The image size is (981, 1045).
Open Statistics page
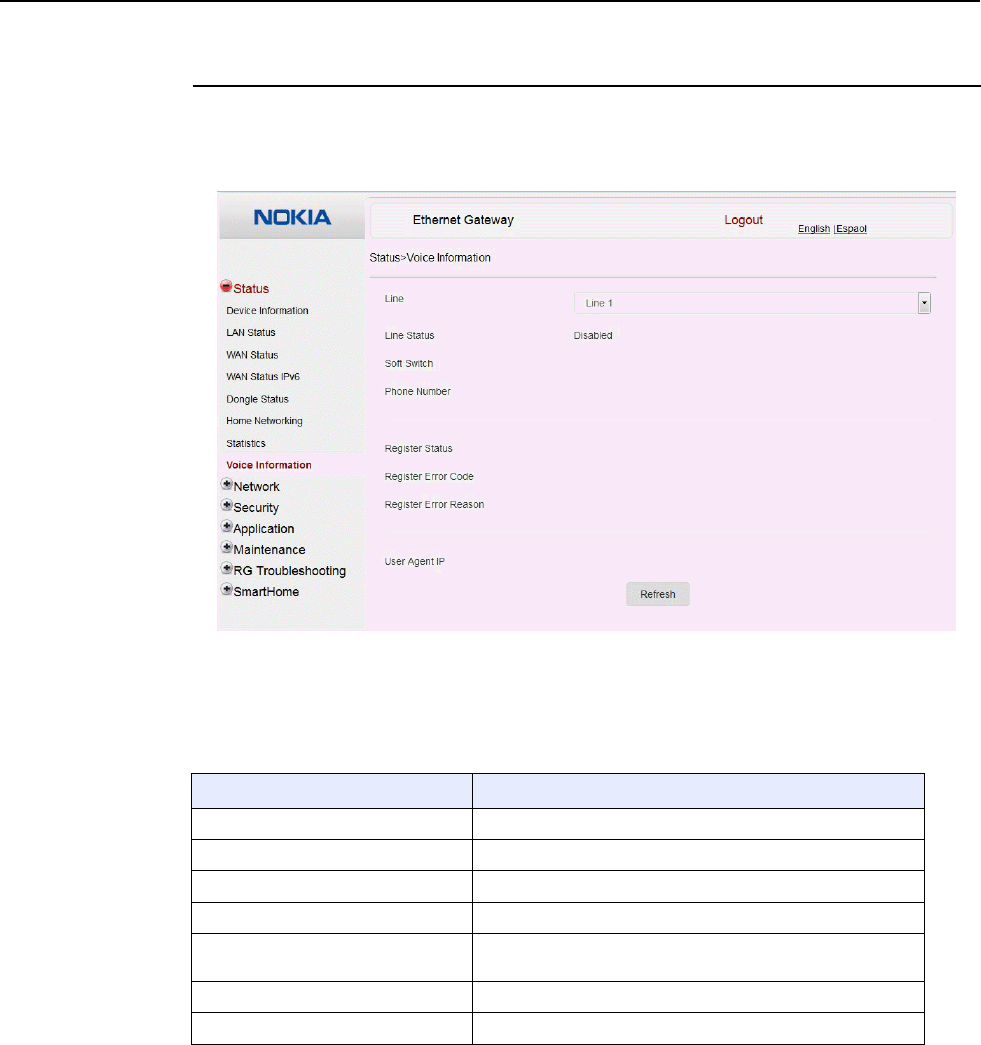pos(245,444)
